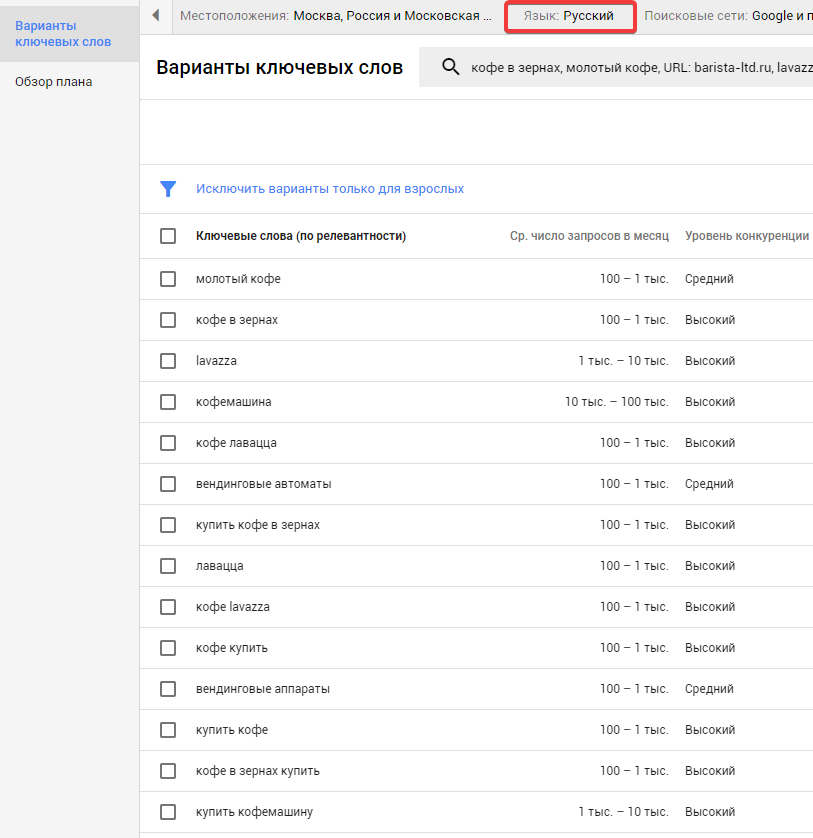Open the Местоположения location setting
813x838 pixels.
tap(335, 17)
